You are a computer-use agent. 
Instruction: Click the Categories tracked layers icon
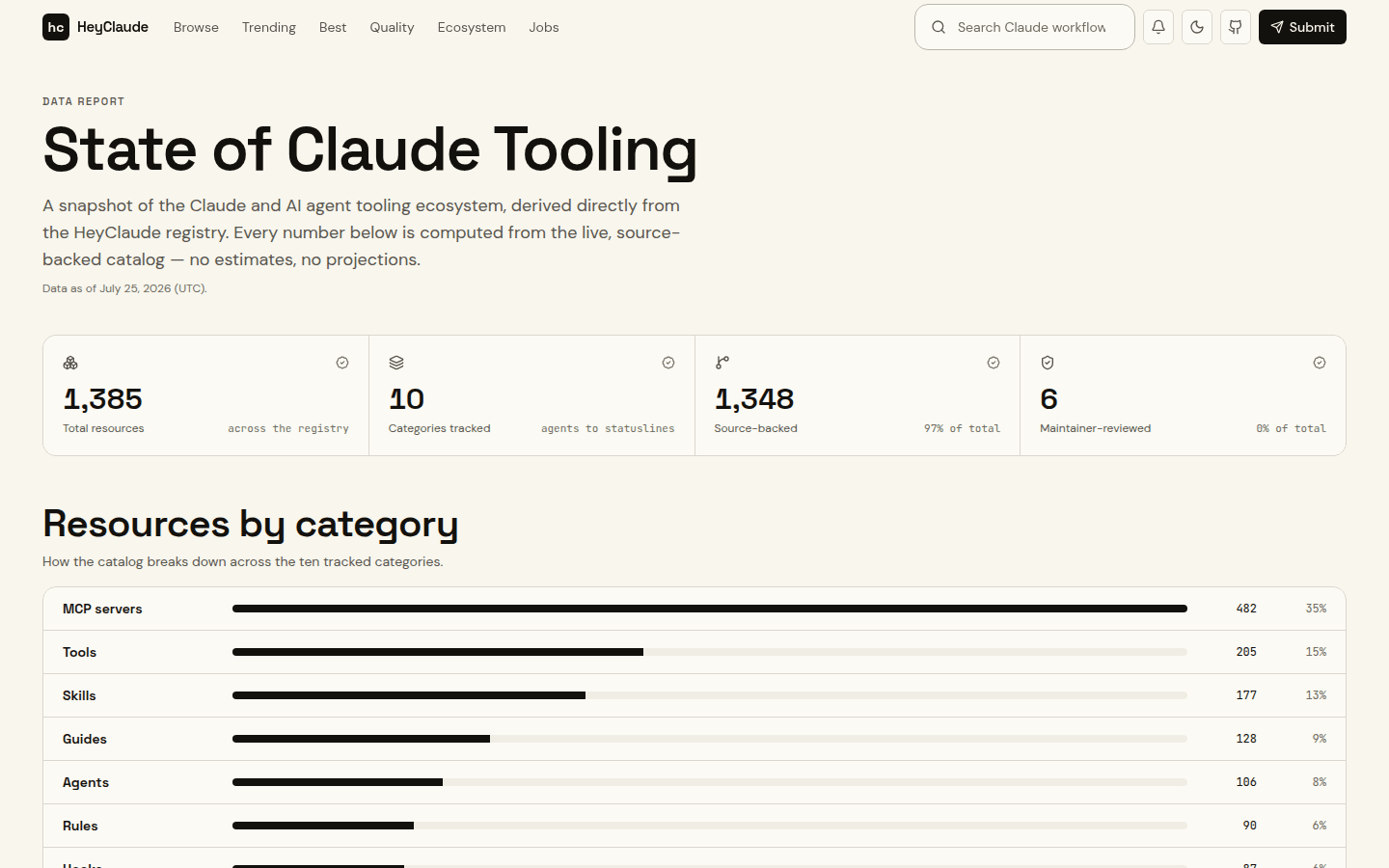[x=396, y=363]
